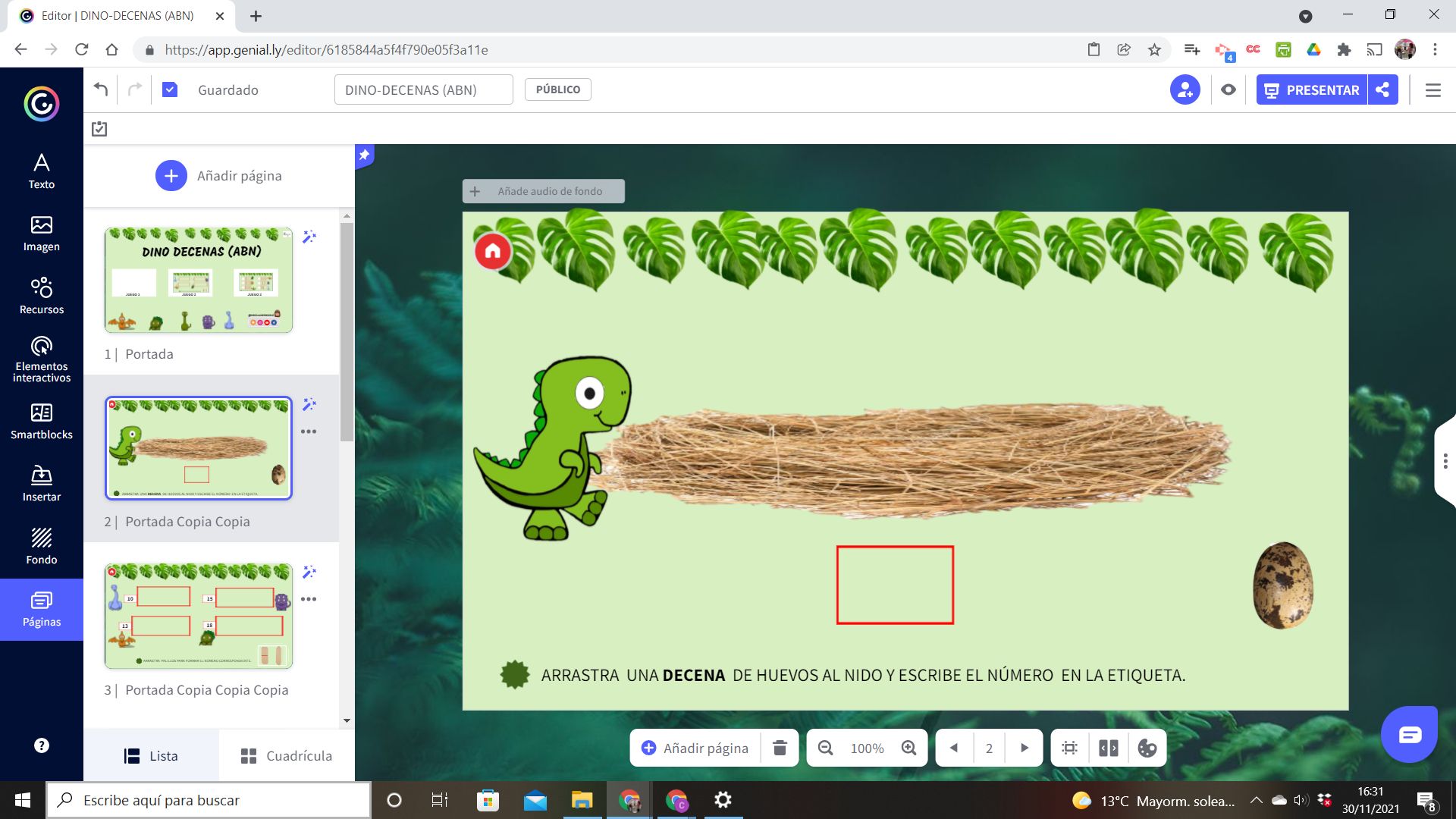Open the hamburger menu top right
This screenshot has width=1456, height=819.
tap(1432, 89)
